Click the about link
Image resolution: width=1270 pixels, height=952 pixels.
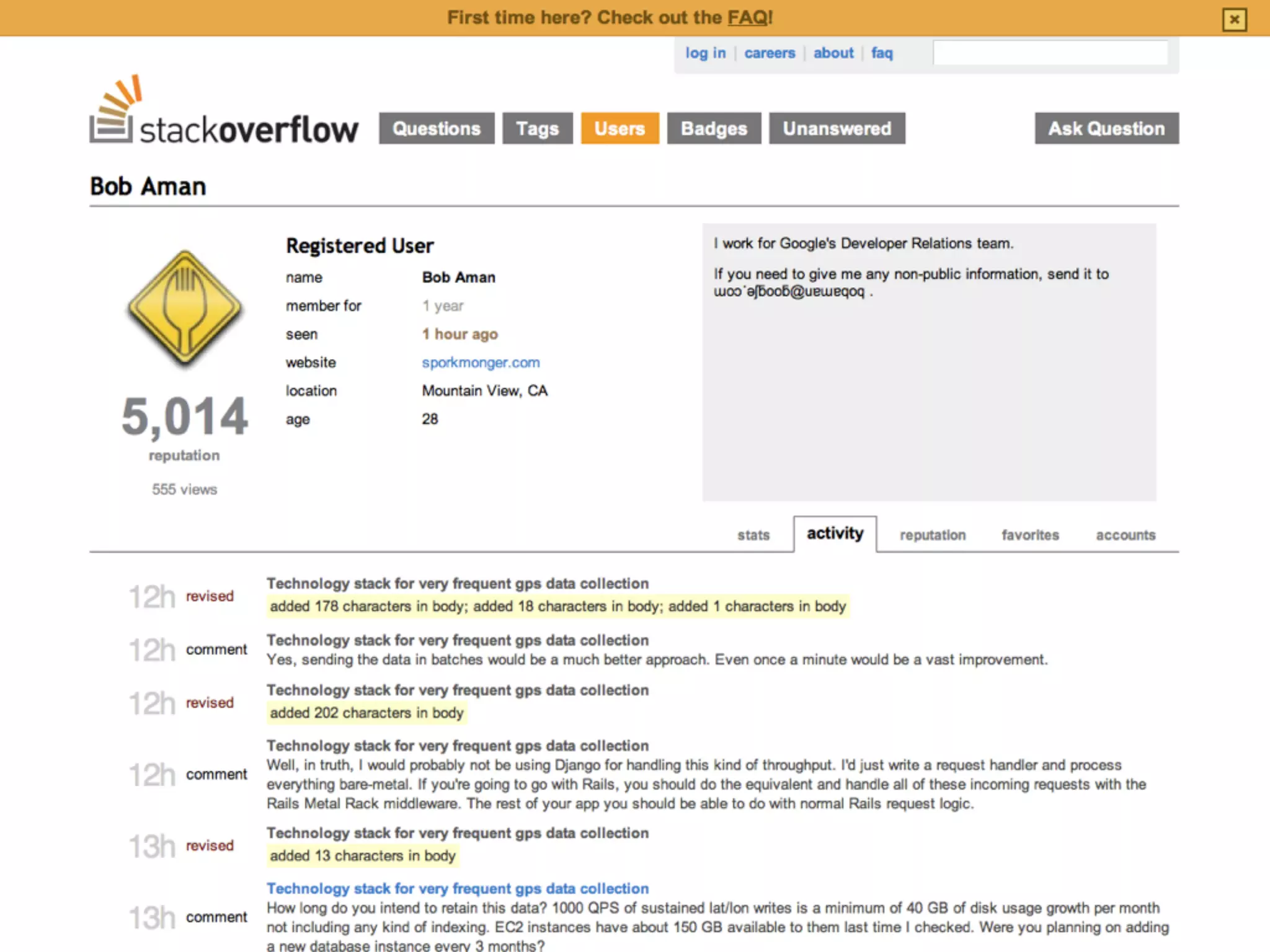833,53
